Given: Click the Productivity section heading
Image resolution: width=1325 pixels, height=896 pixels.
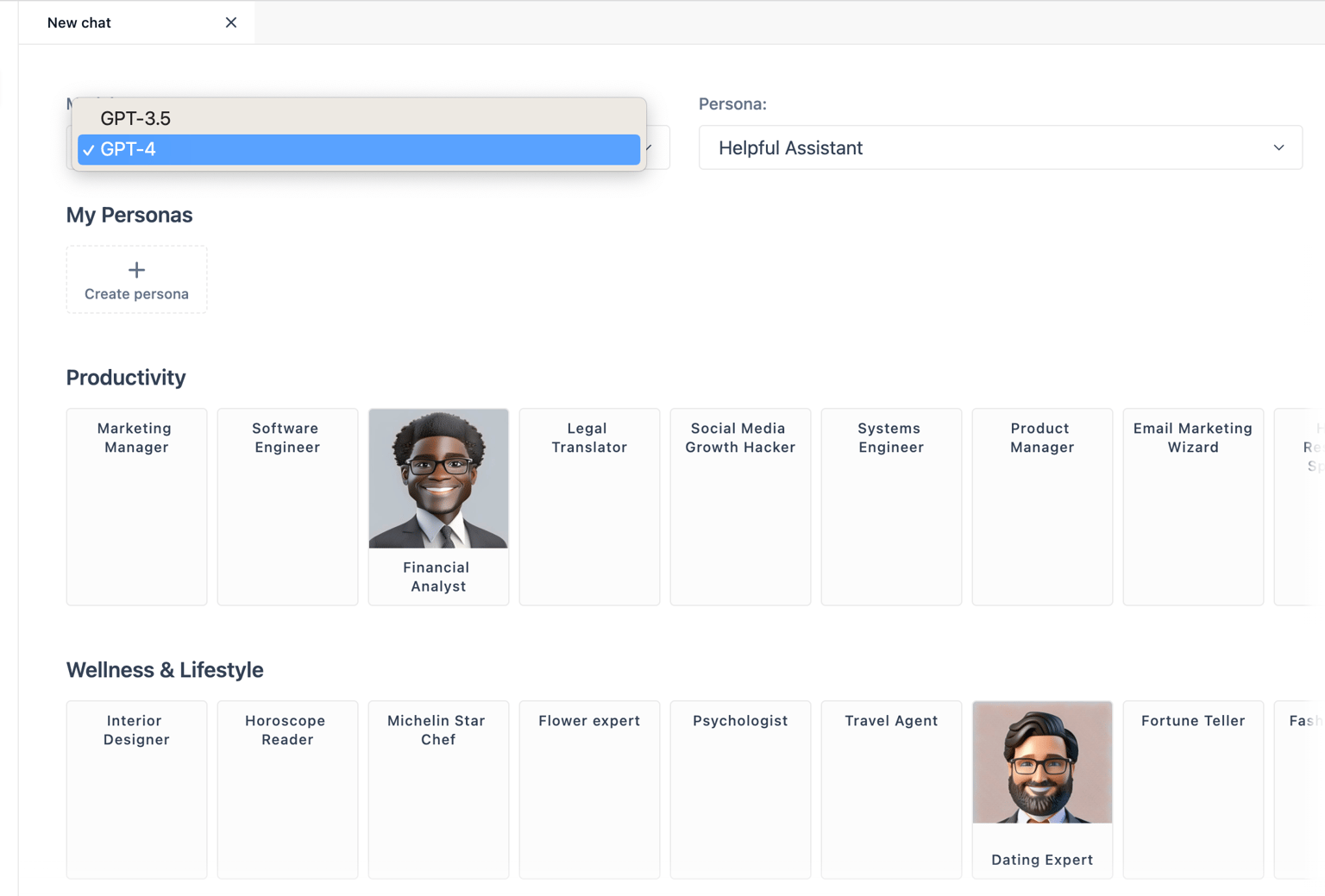Looking at the screenshot, I should tap(126, 378).
